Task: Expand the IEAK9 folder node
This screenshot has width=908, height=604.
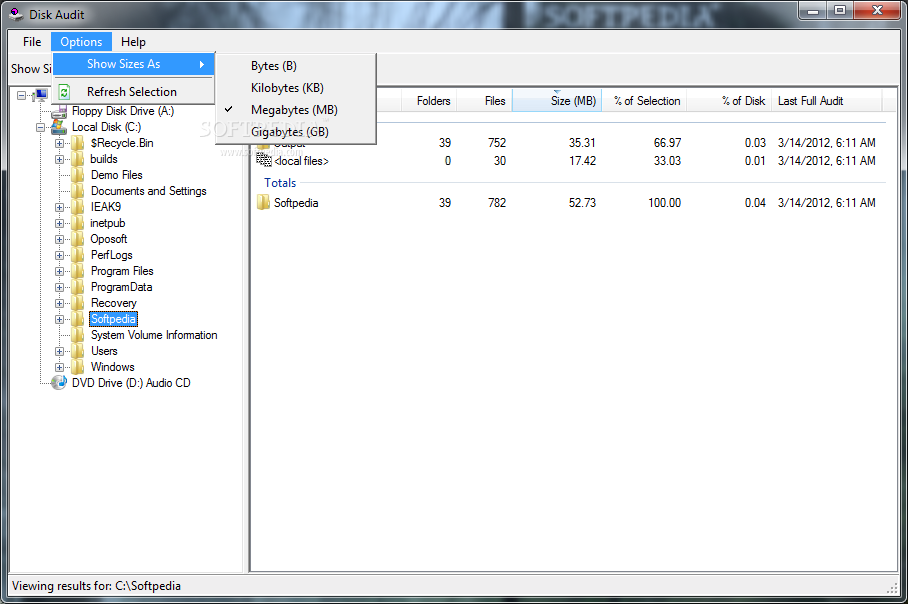Action: (x=59, y=207)
